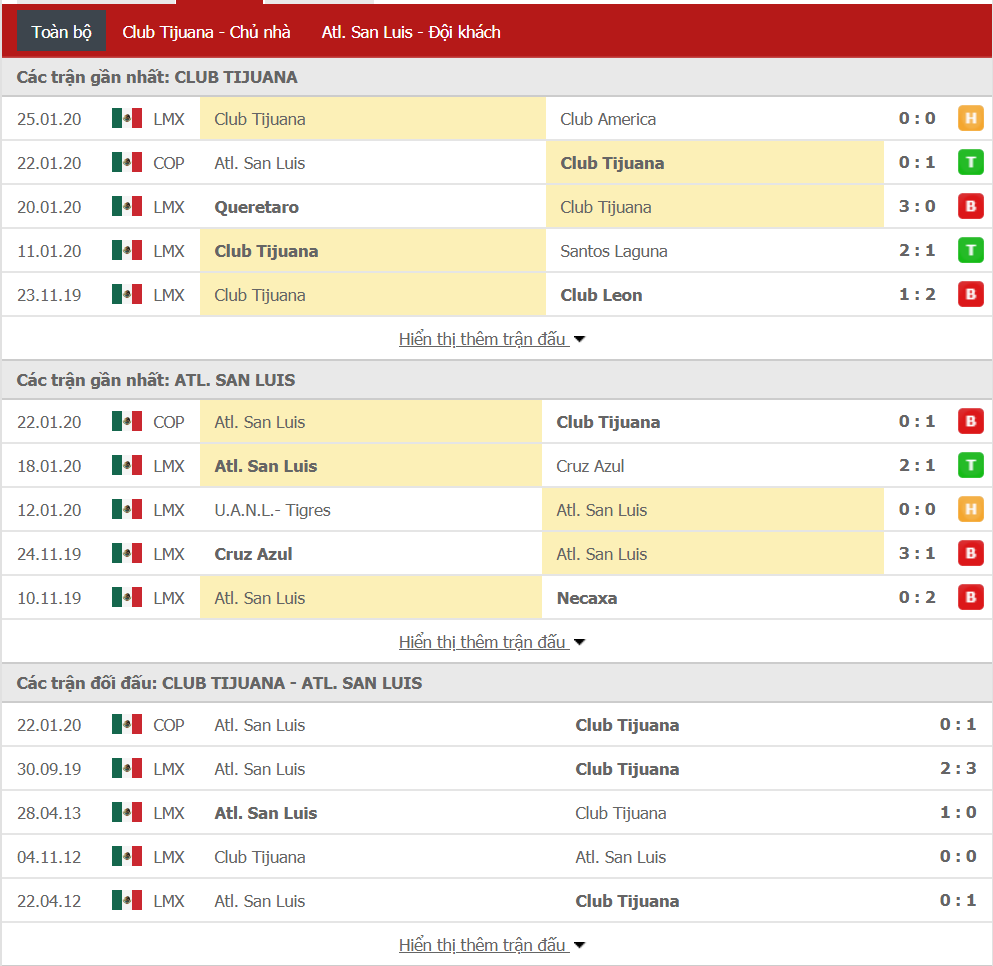Click bold Atl. San Luis on 28.04.13 row
The height and width of the screenshot is (966, 993).
(x=265, y=813)
